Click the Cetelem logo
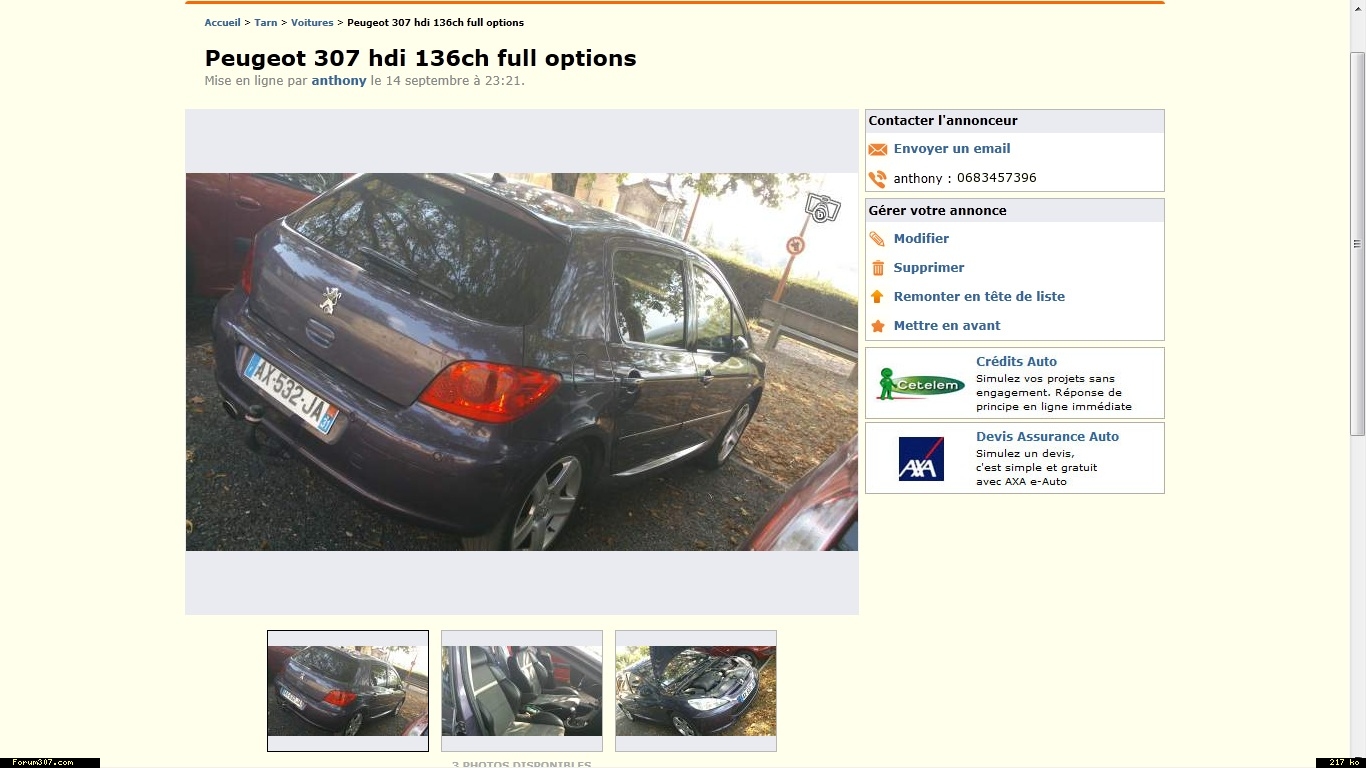Viewport: 1366px width, 768px height. coord(920,384)
